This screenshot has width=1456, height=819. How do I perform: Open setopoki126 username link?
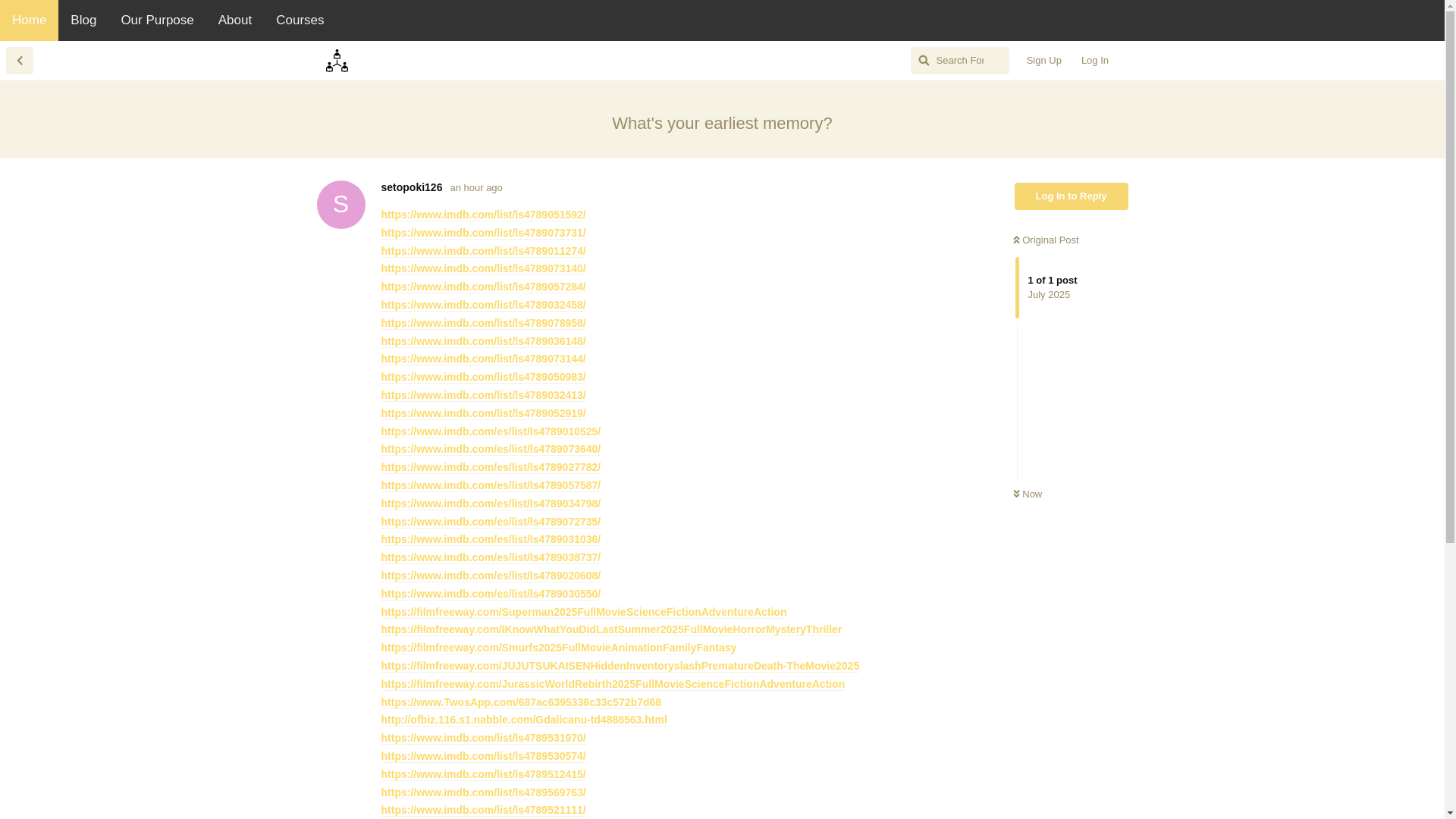[x=412, y=187]
